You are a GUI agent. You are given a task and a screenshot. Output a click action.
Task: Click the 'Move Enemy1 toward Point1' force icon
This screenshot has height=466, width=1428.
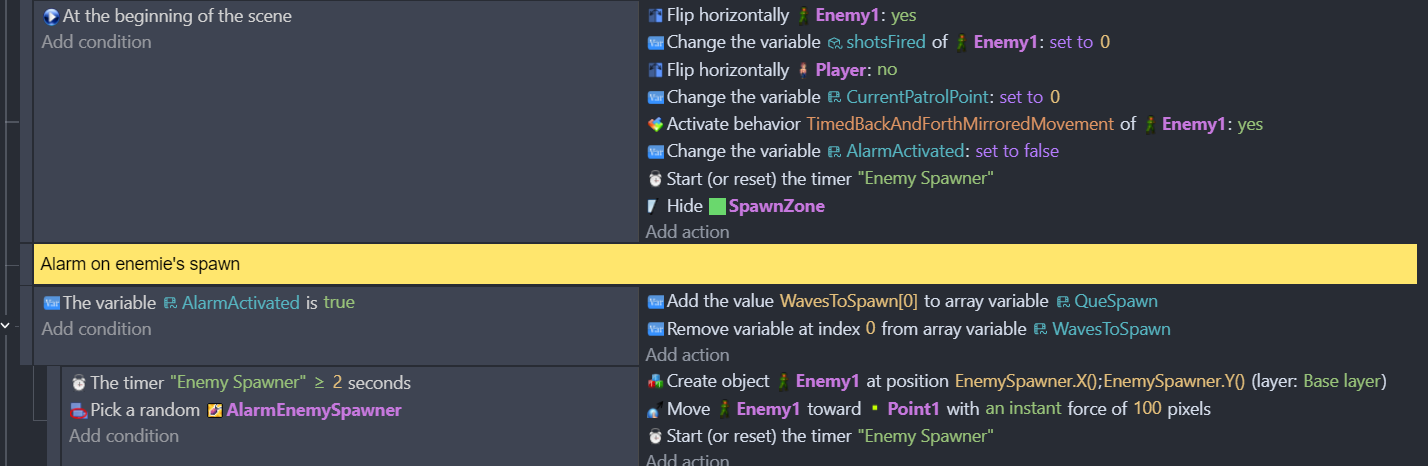tap(655, 409)
